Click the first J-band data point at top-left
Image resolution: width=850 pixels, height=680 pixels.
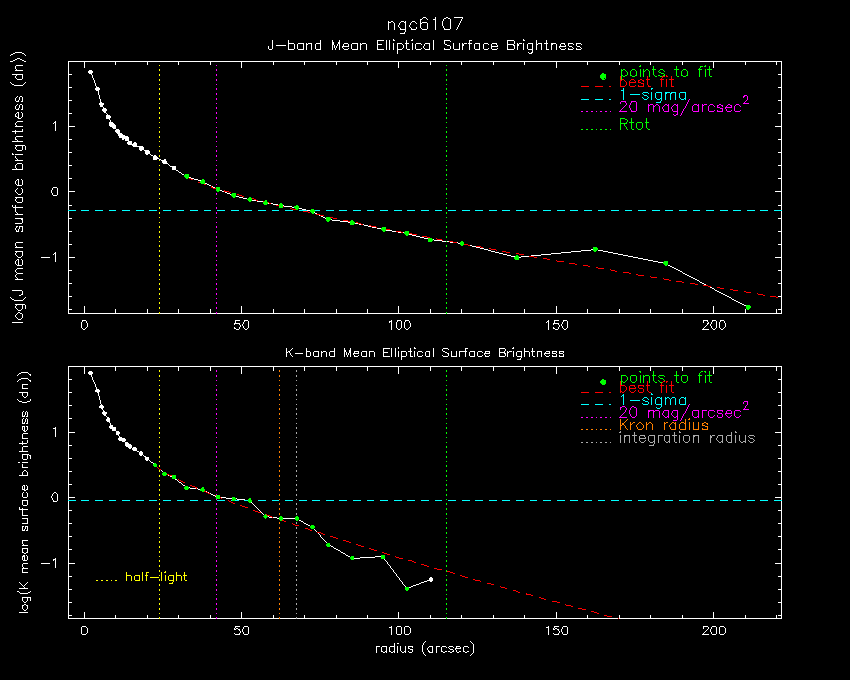click(x=91, y=72)
